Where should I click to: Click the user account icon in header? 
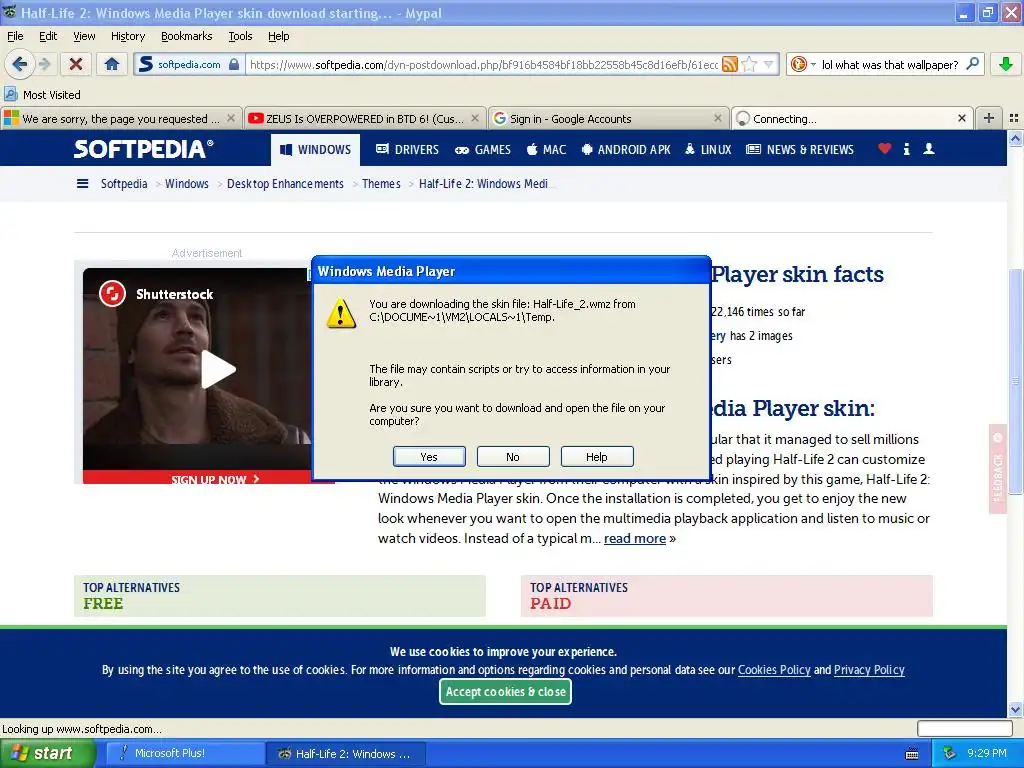click(x=929, y=149)
